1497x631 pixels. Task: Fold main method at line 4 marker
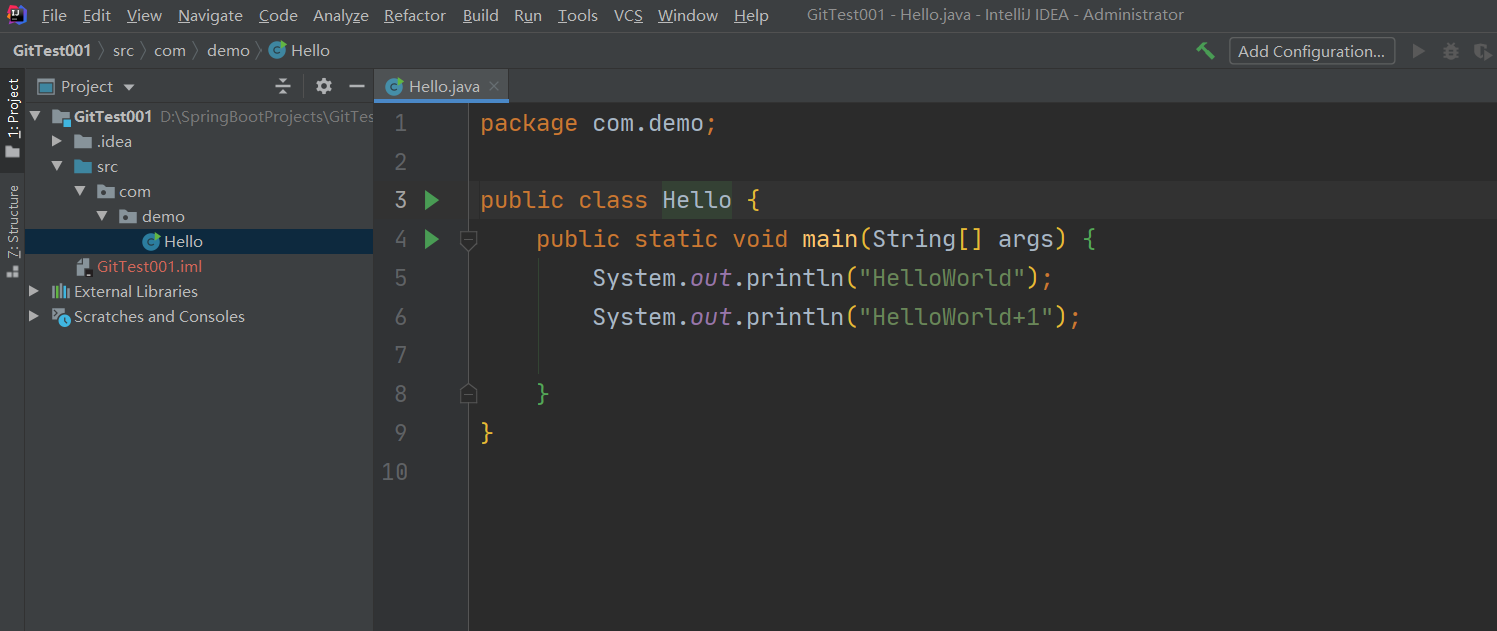tap(468, 239)
